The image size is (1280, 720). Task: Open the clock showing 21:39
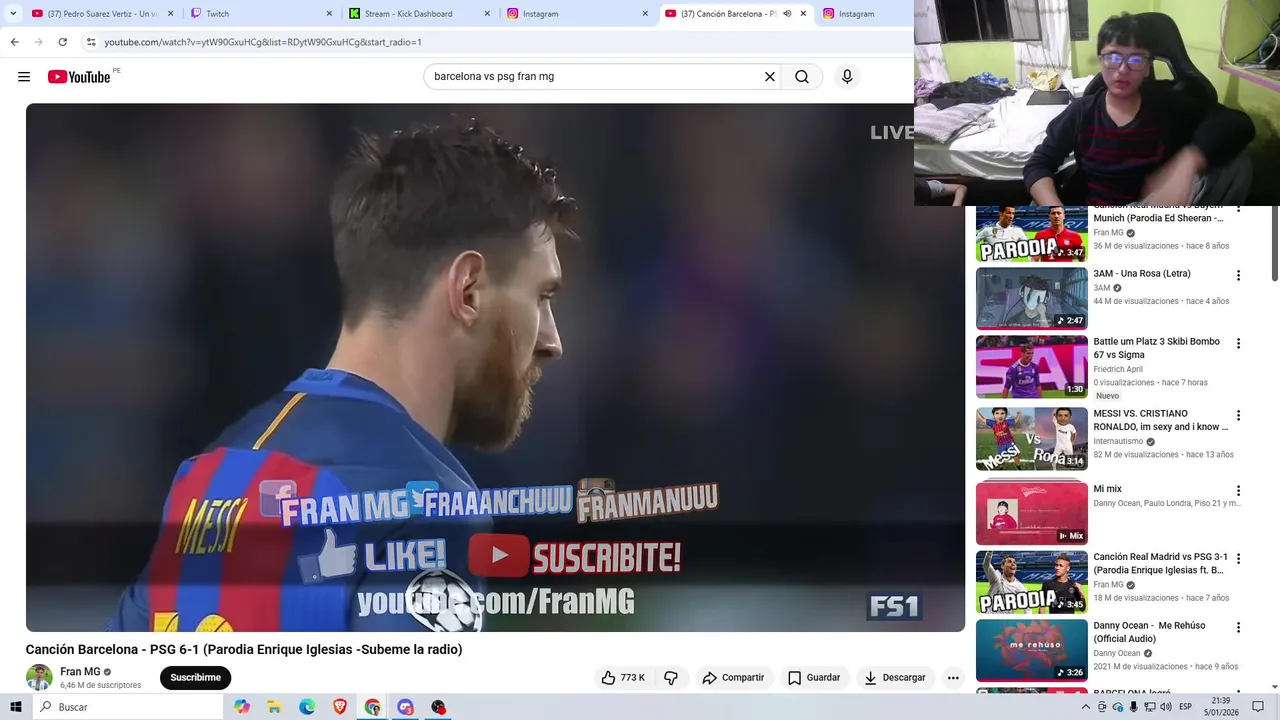coord(1221,707)
